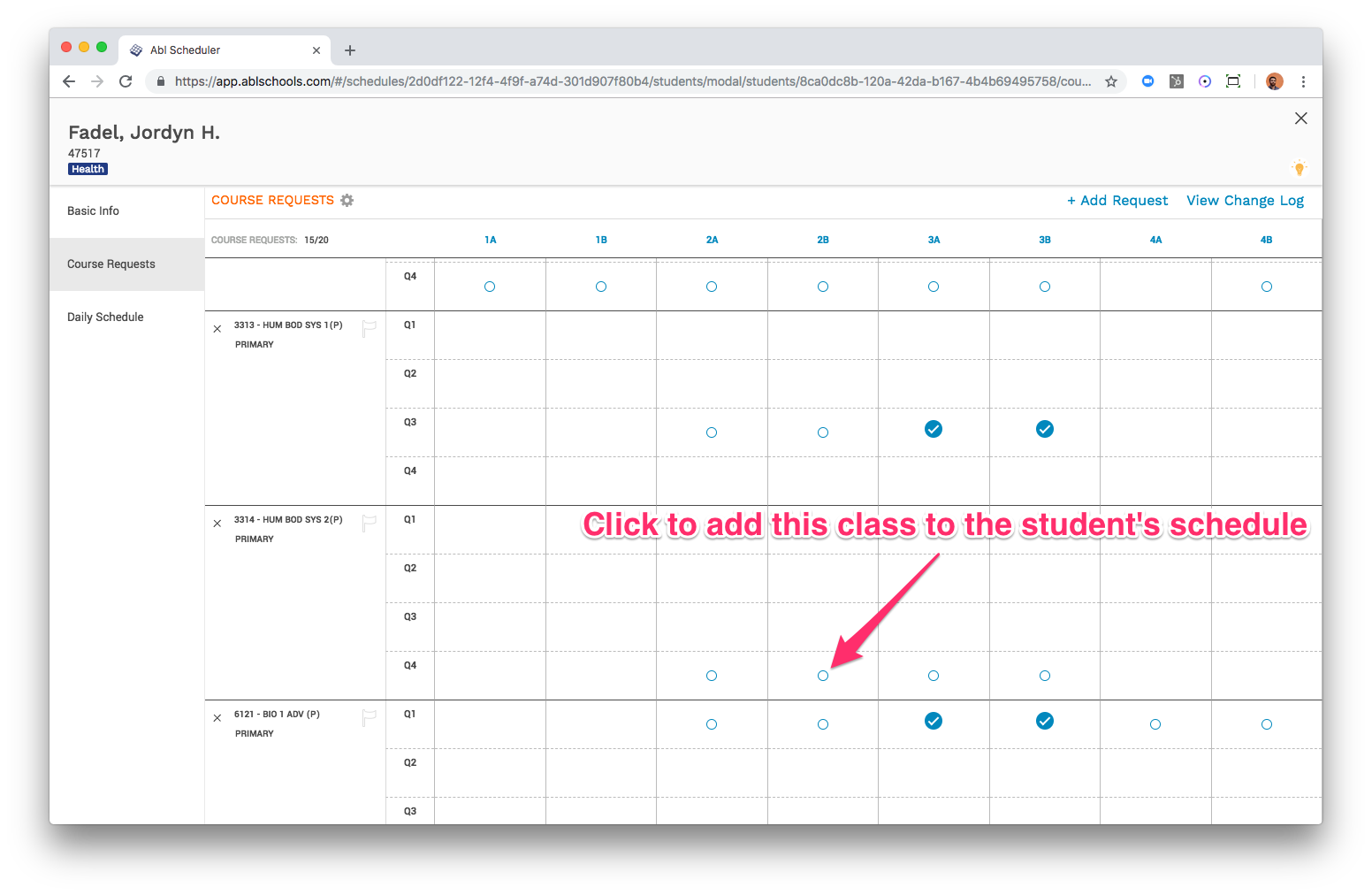Viewport: 1372px width, 895px height.
Task: Remove the 6121 BIO 1 ADV request
Action: coord(217,718)
